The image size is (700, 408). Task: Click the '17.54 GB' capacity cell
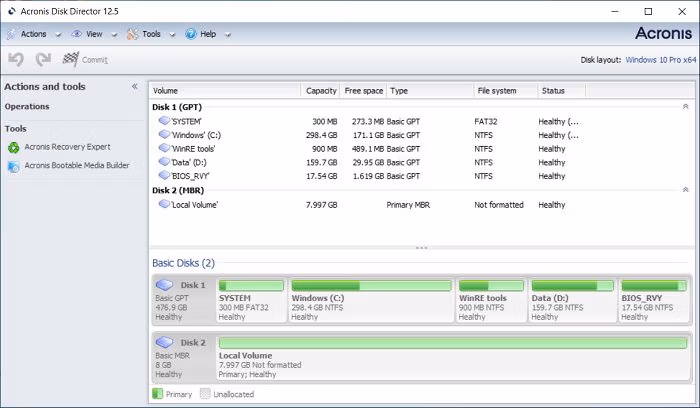pyautogui.click(x=321, y=176)
